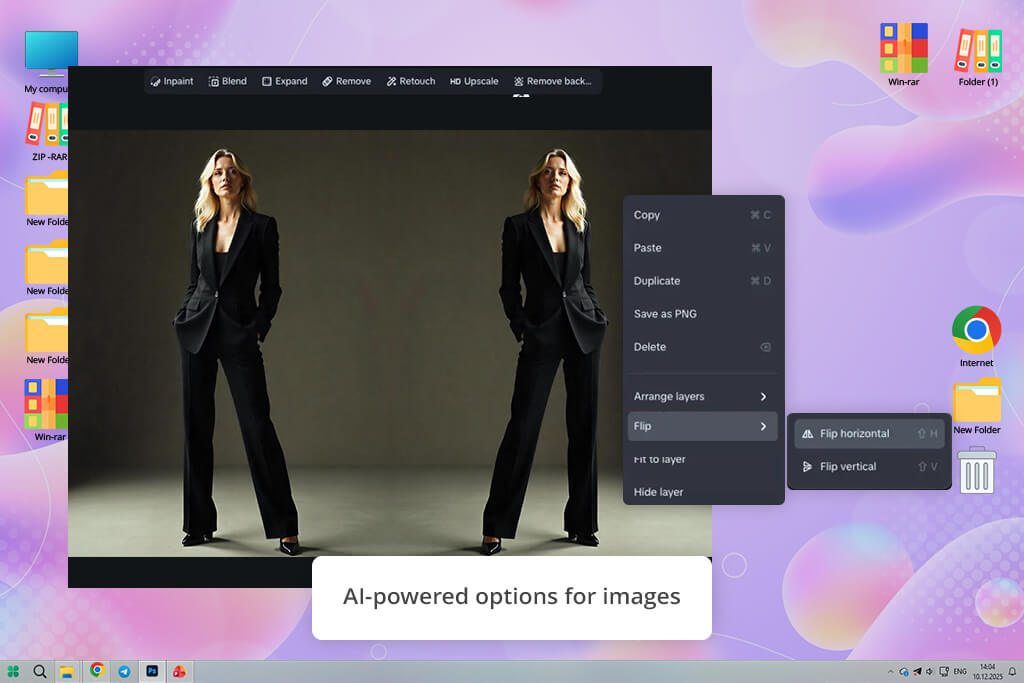Click the Windows Start button
This screenshot has height=683, width=1024.
pyautogui.click(x=13, y=671)
